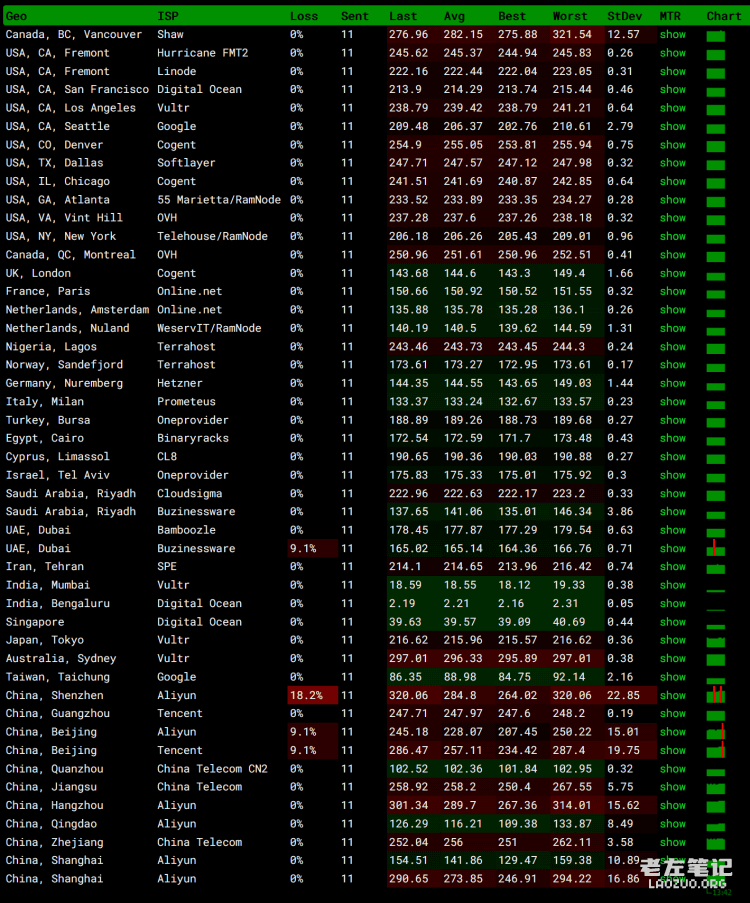Open the chart thumbnail for Vancouver Shaw

[x=715, y=36]
